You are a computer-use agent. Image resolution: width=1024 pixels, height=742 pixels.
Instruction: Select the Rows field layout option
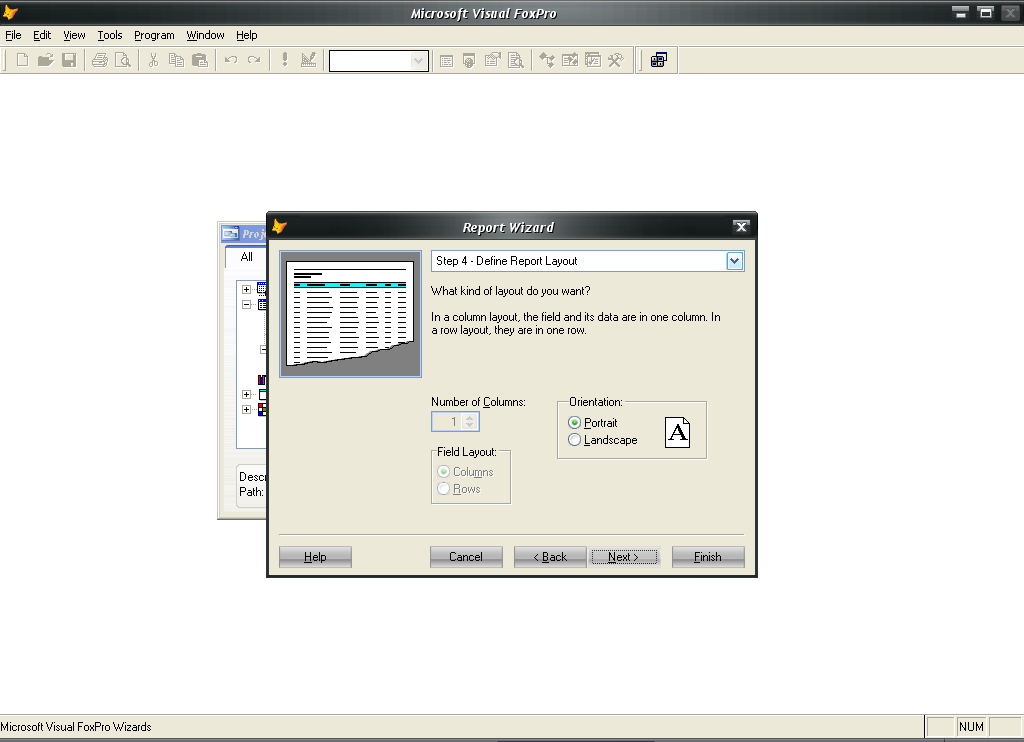[443, 489]
